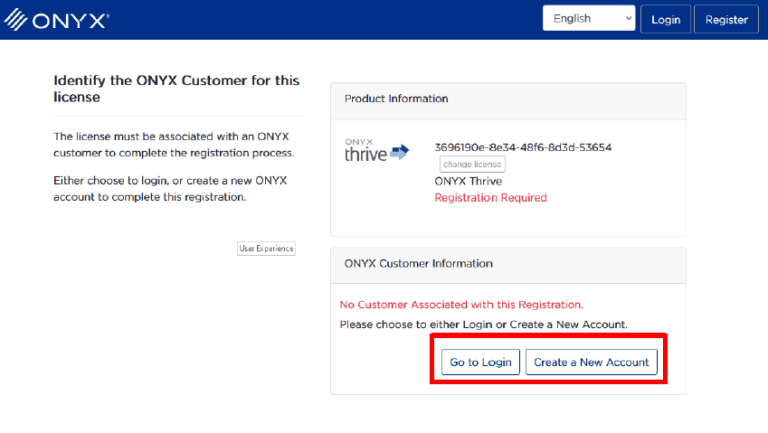
Task: Click the Product Information panel header
Action: [508, 99]
